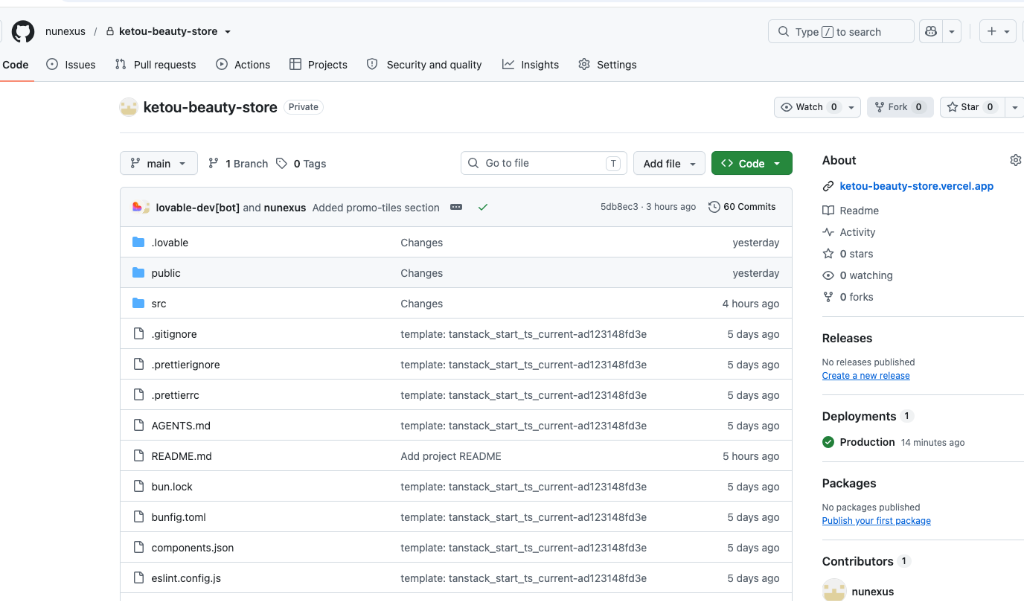
Task: View the 1 Branch link
Action: tap(238, 163)
